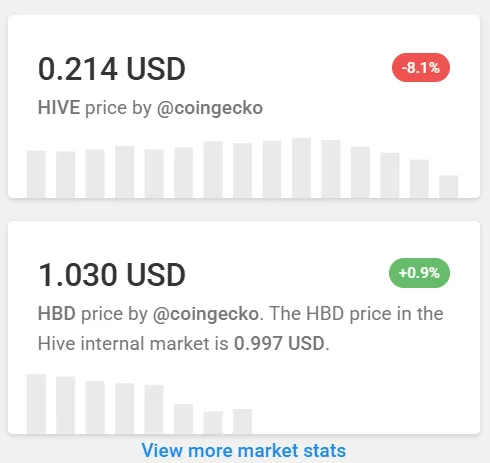This screenshot has width=490, height=463.
Task: Open @coingecko in the HIVE price description
Action: (210, 108)
